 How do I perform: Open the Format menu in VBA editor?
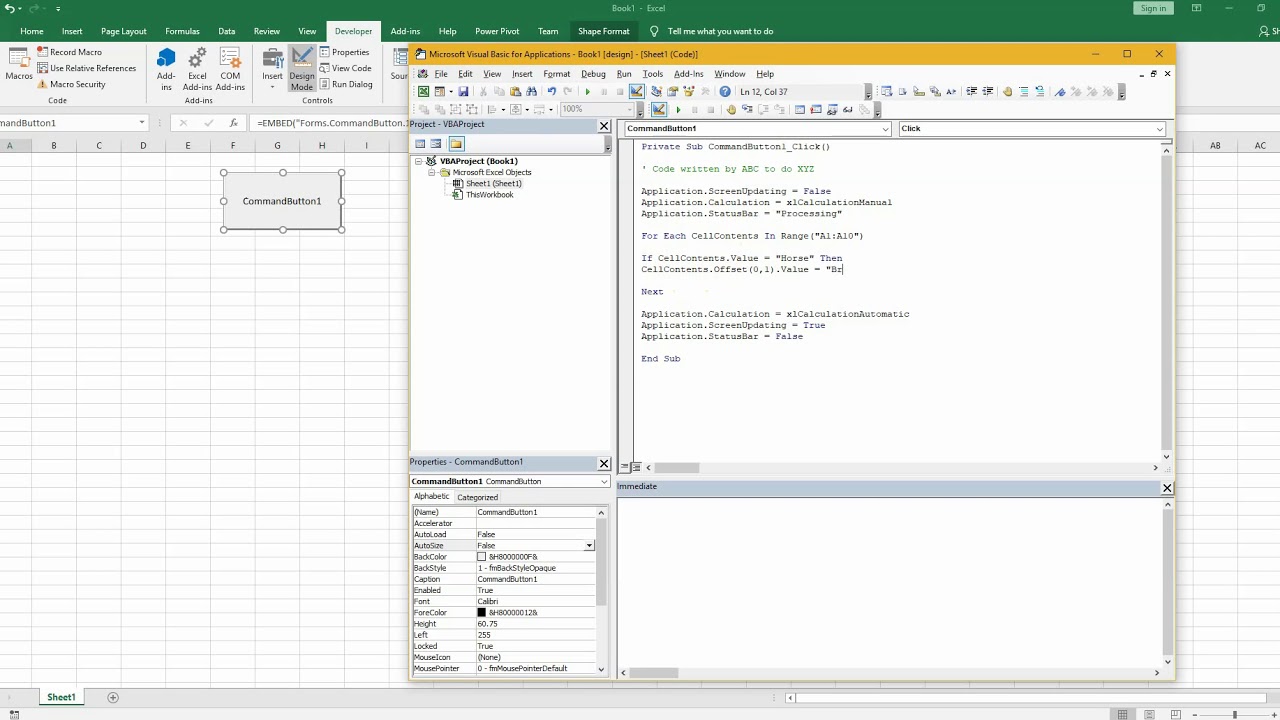pyautogui.click(x=556, y=74)
